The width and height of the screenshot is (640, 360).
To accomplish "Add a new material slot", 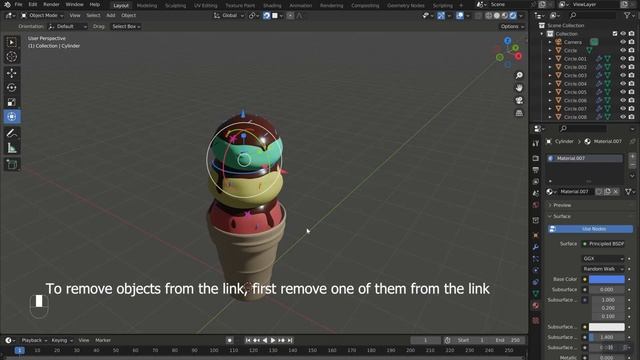I will coord(632,156).
